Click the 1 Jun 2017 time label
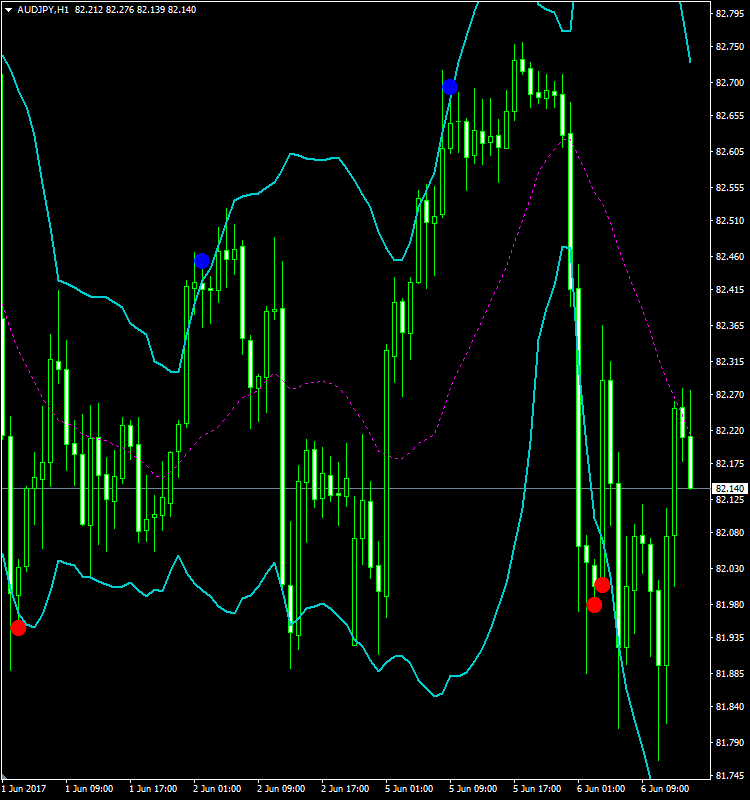750x800 pixels. [23, 789]
